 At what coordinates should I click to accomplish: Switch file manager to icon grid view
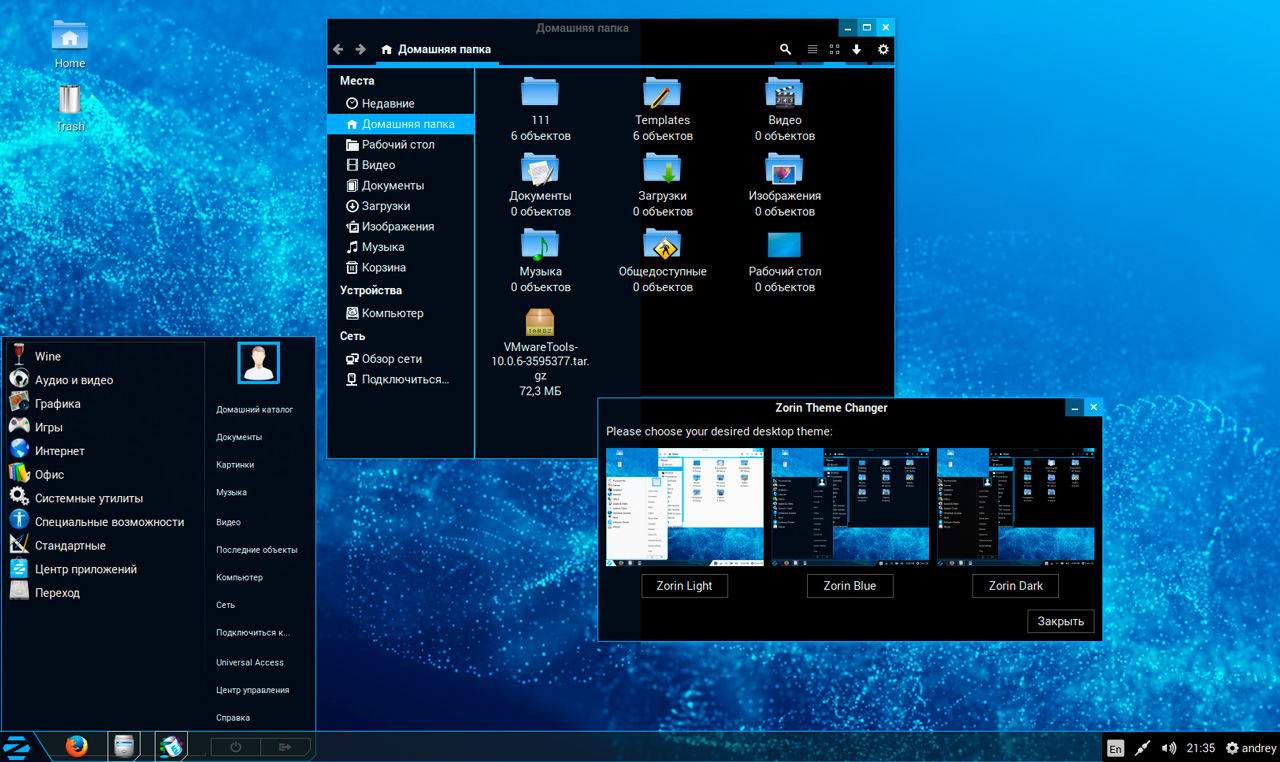click(x=834, y=49)
